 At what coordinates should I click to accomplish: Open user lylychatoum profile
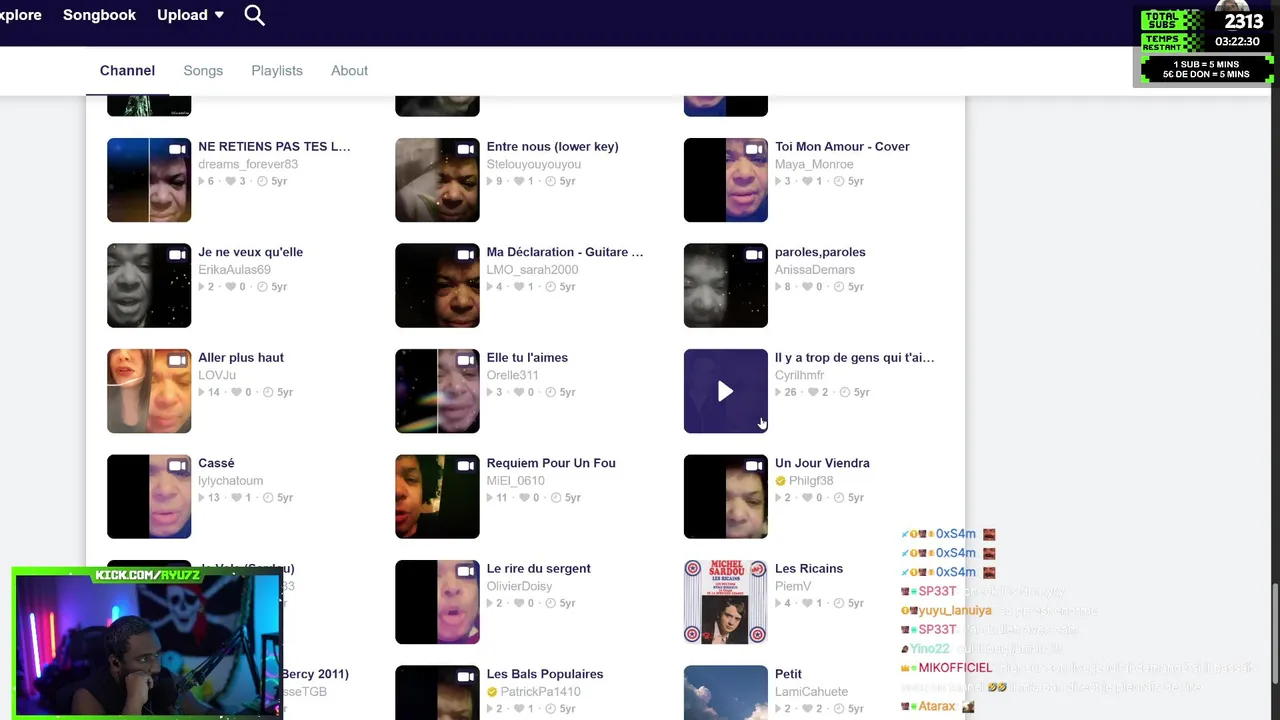click(231, 481)
